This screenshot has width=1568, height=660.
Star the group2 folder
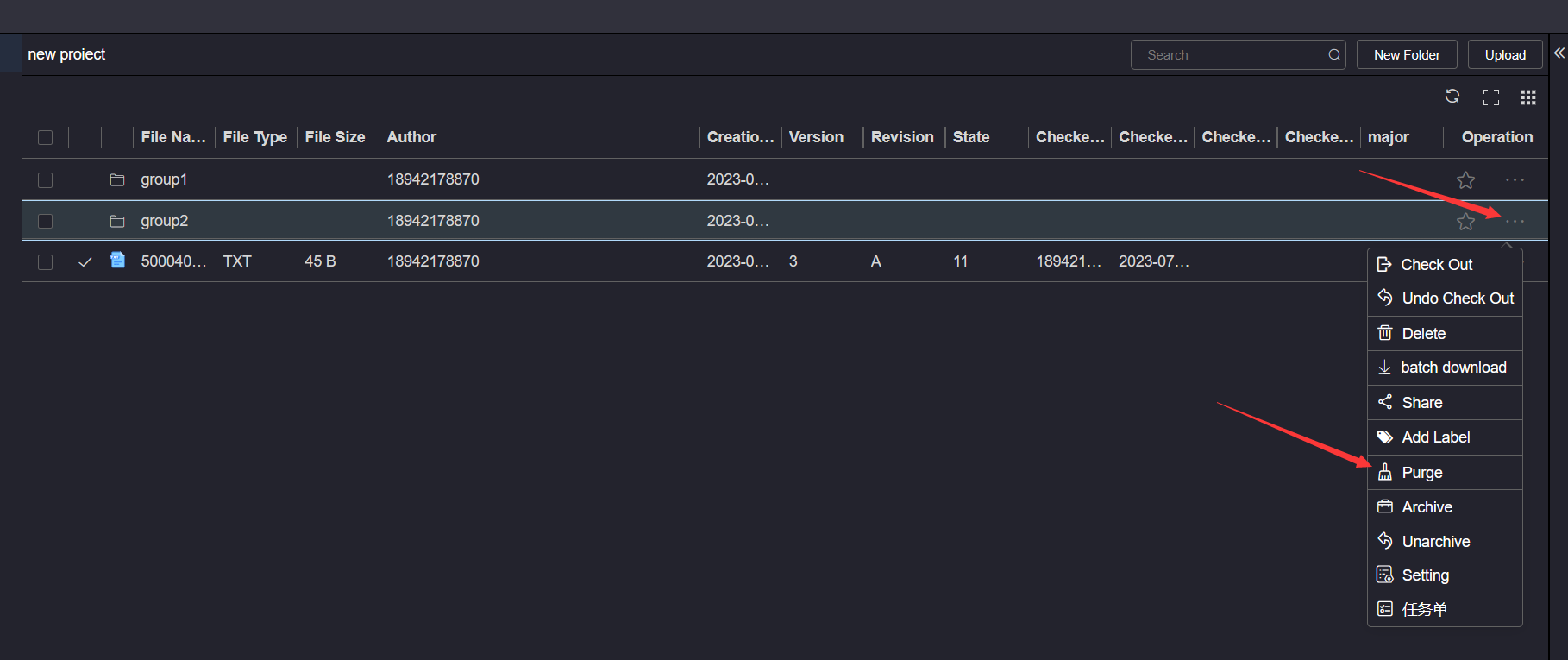(x=1465, y=222)
